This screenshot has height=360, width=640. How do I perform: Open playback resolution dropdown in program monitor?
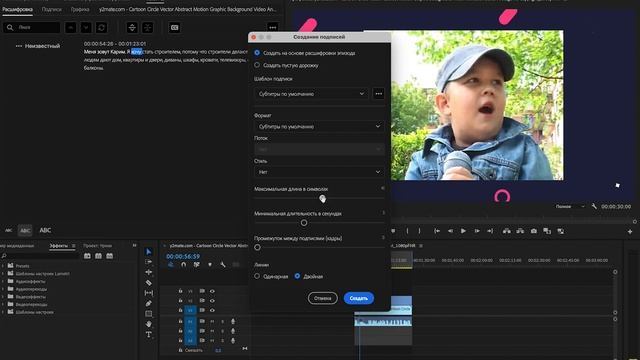(570, 207)
